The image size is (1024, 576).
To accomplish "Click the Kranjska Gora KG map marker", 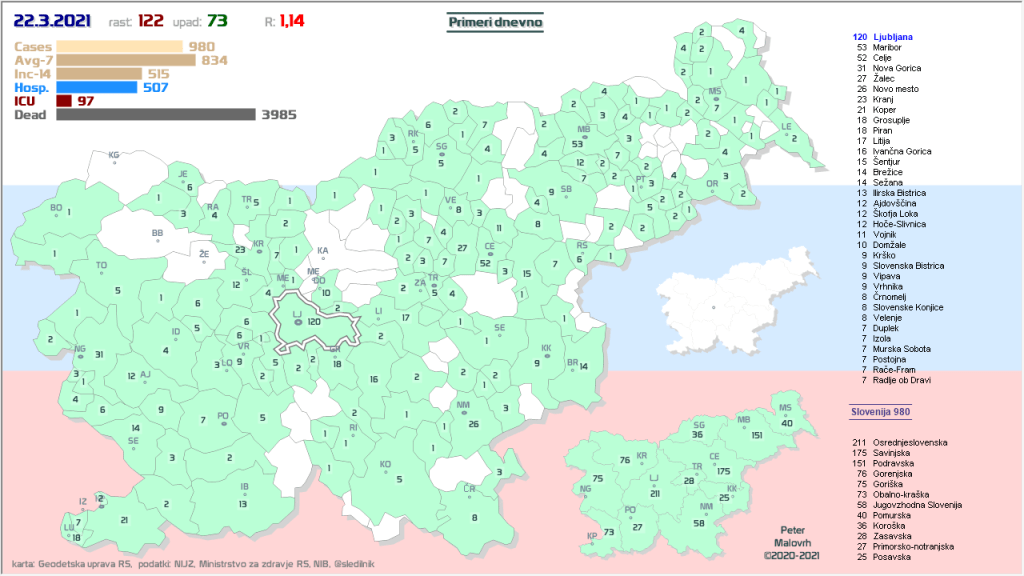I will pos(113,160).
